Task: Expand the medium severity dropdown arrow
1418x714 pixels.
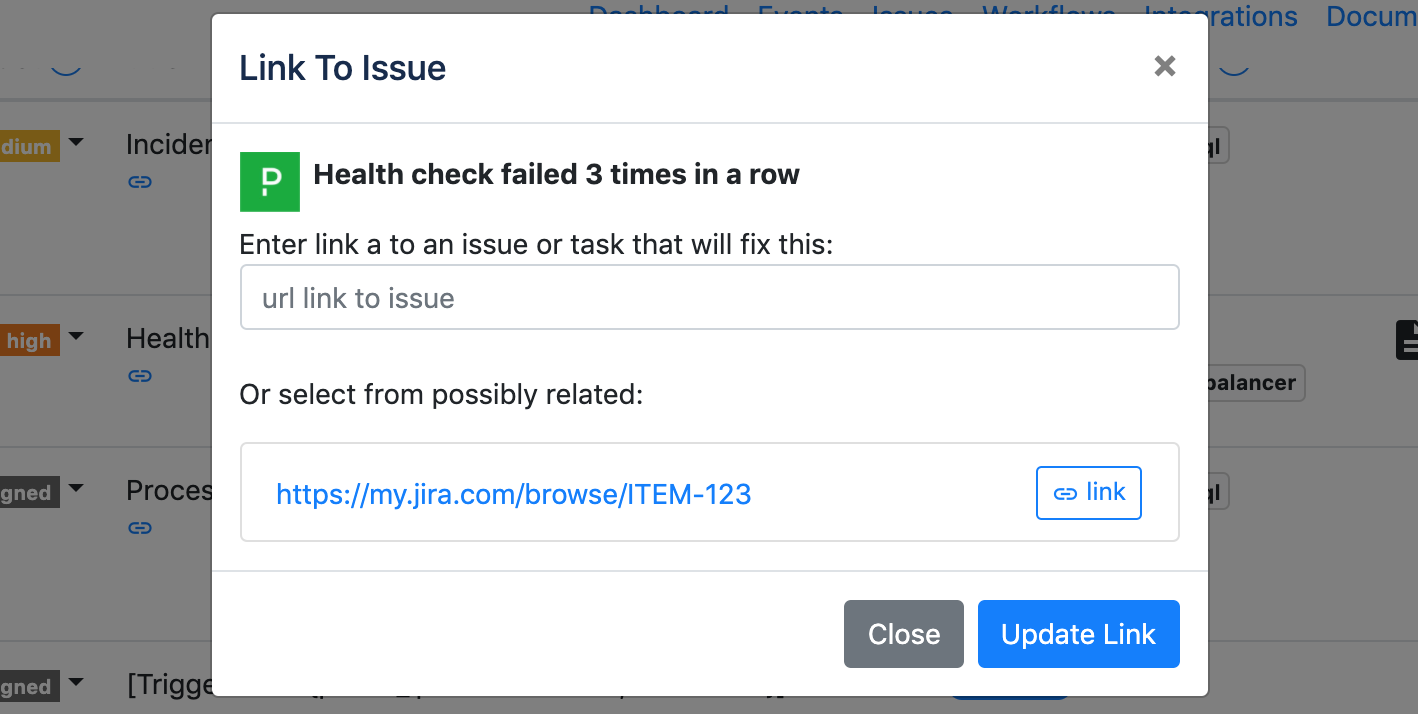Action: coord(76,144)
